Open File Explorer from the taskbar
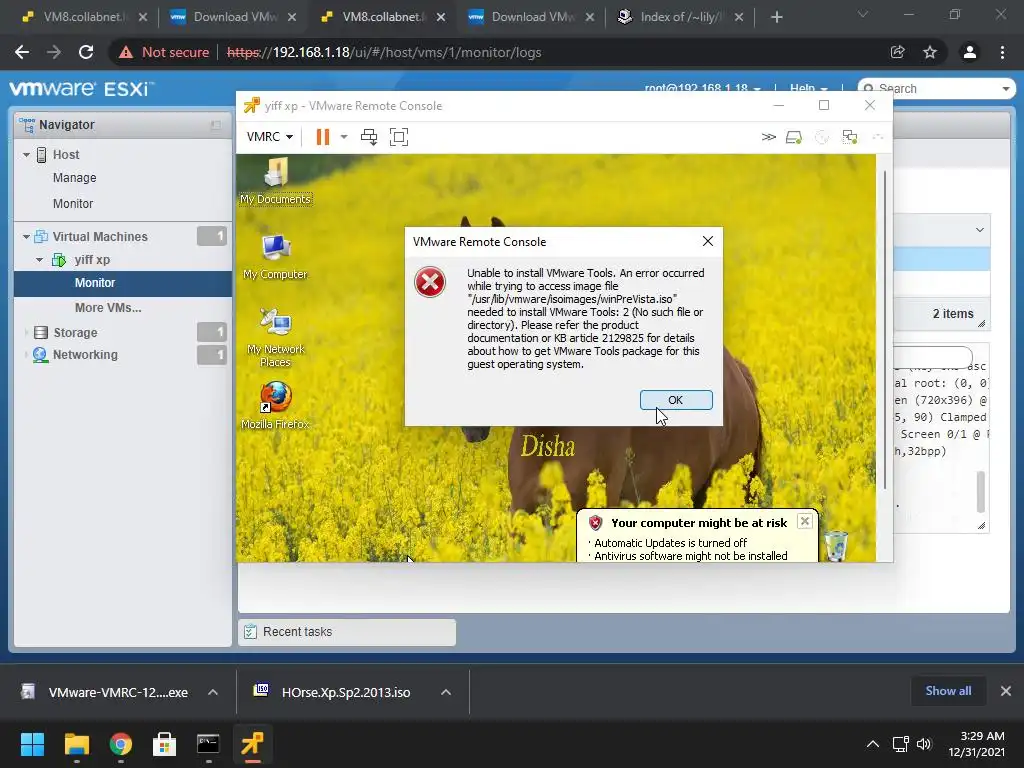 point(76,744)
